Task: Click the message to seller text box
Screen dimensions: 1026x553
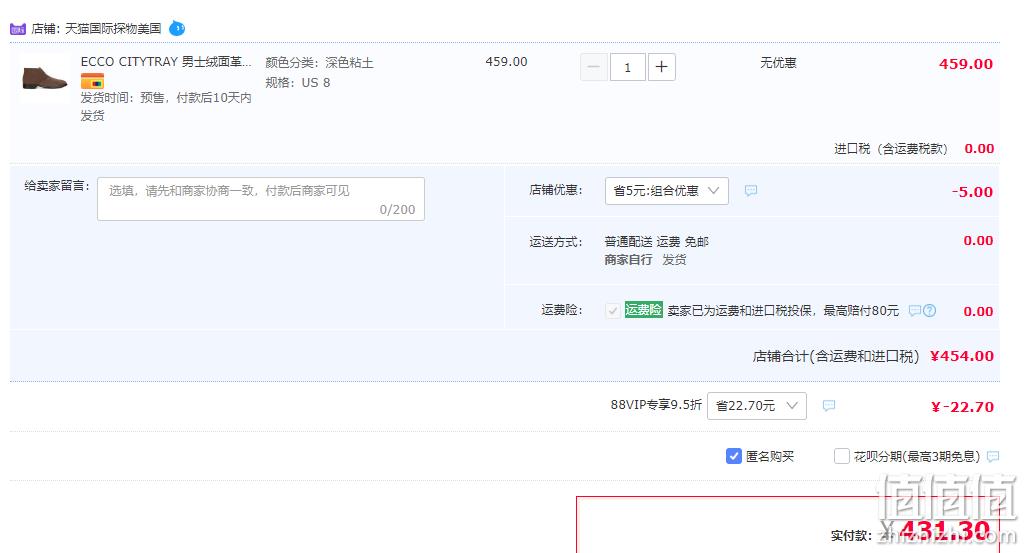Action: [261, 199]
